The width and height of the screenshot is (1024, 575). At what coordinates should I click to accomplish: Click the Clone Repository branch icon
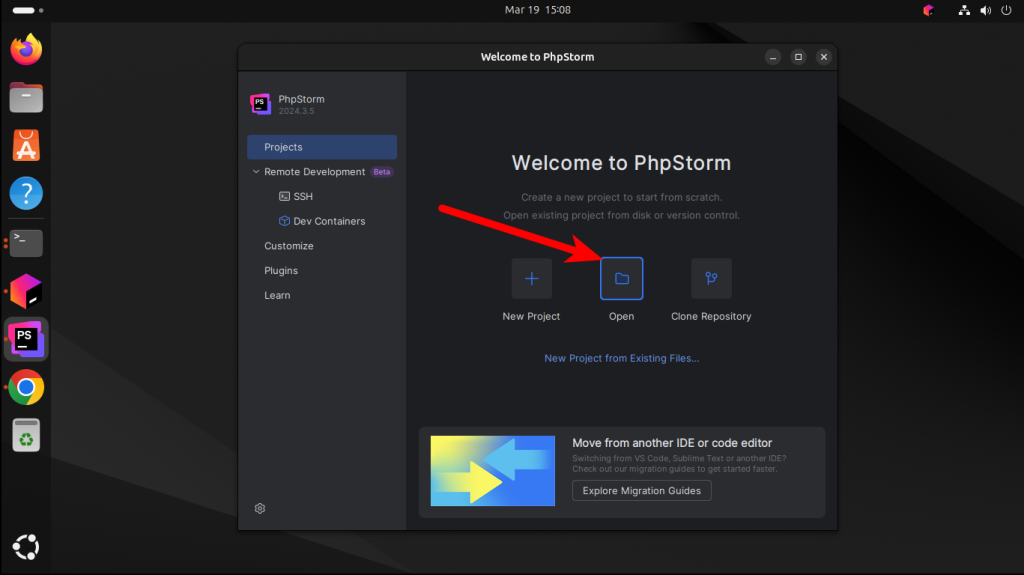[711, 279]
